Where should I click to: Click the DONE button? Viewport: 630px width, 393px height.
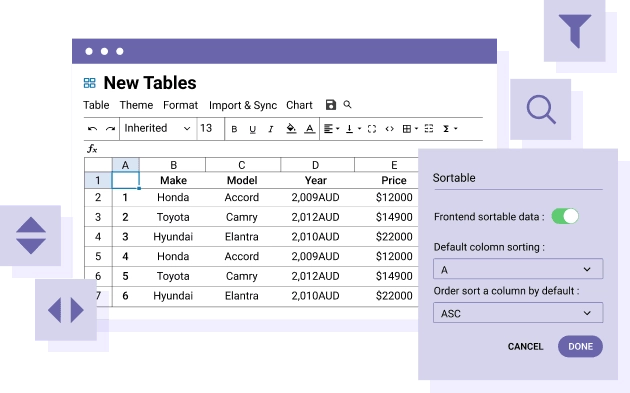[x=580, y=346]
